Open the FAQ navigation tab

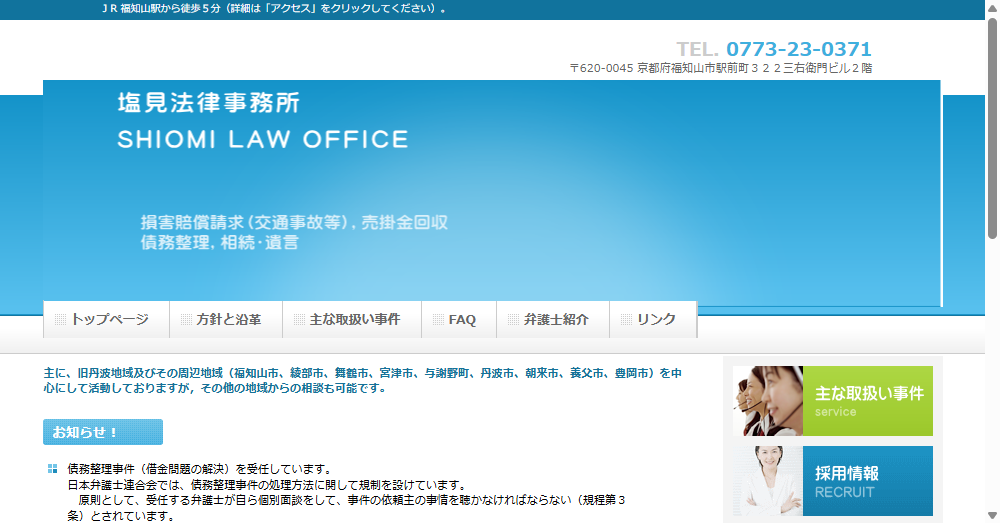(x=461, y=320)
